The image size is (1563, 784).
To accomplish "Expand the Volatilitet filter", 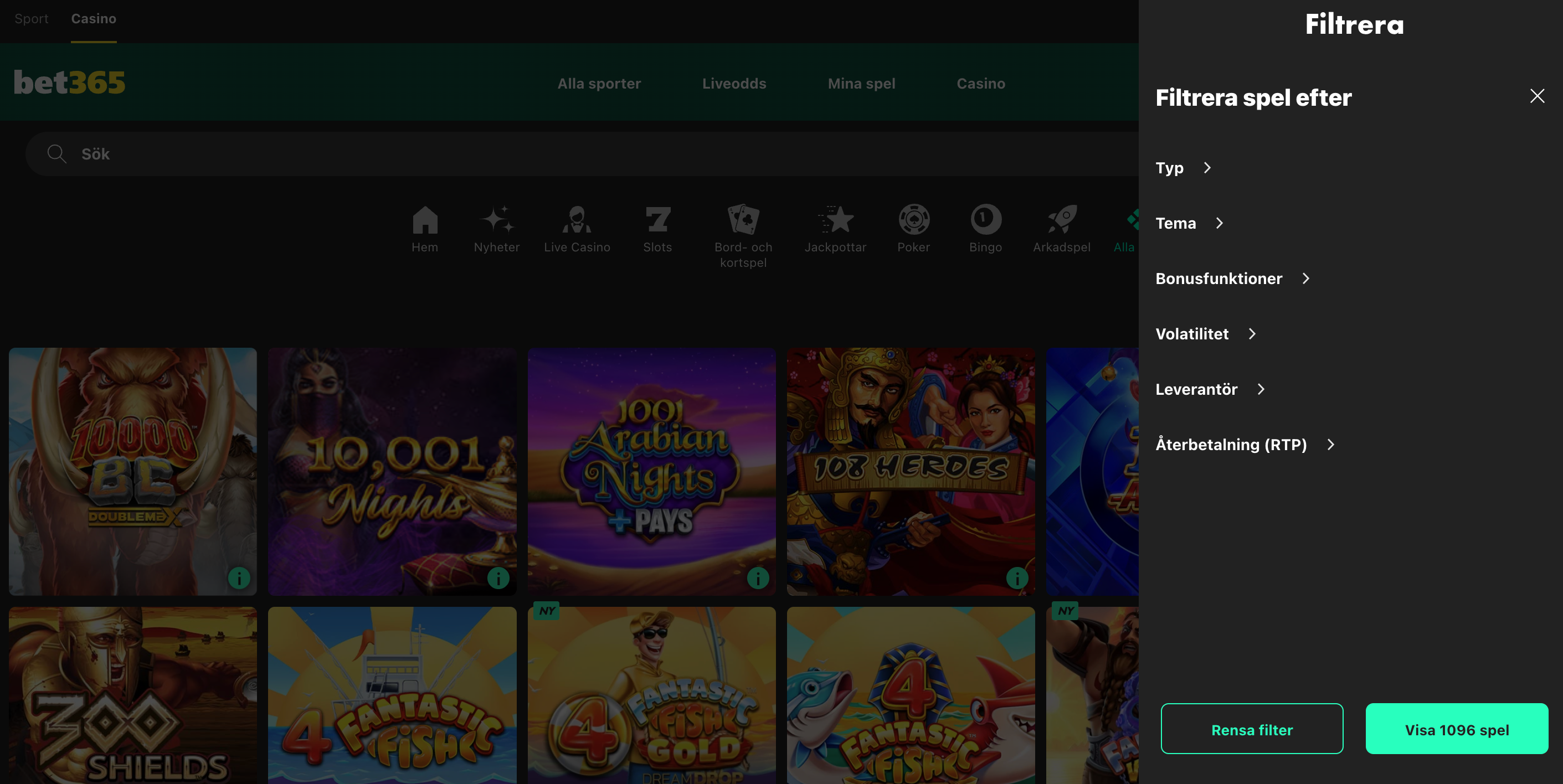I will [1206, 334].
